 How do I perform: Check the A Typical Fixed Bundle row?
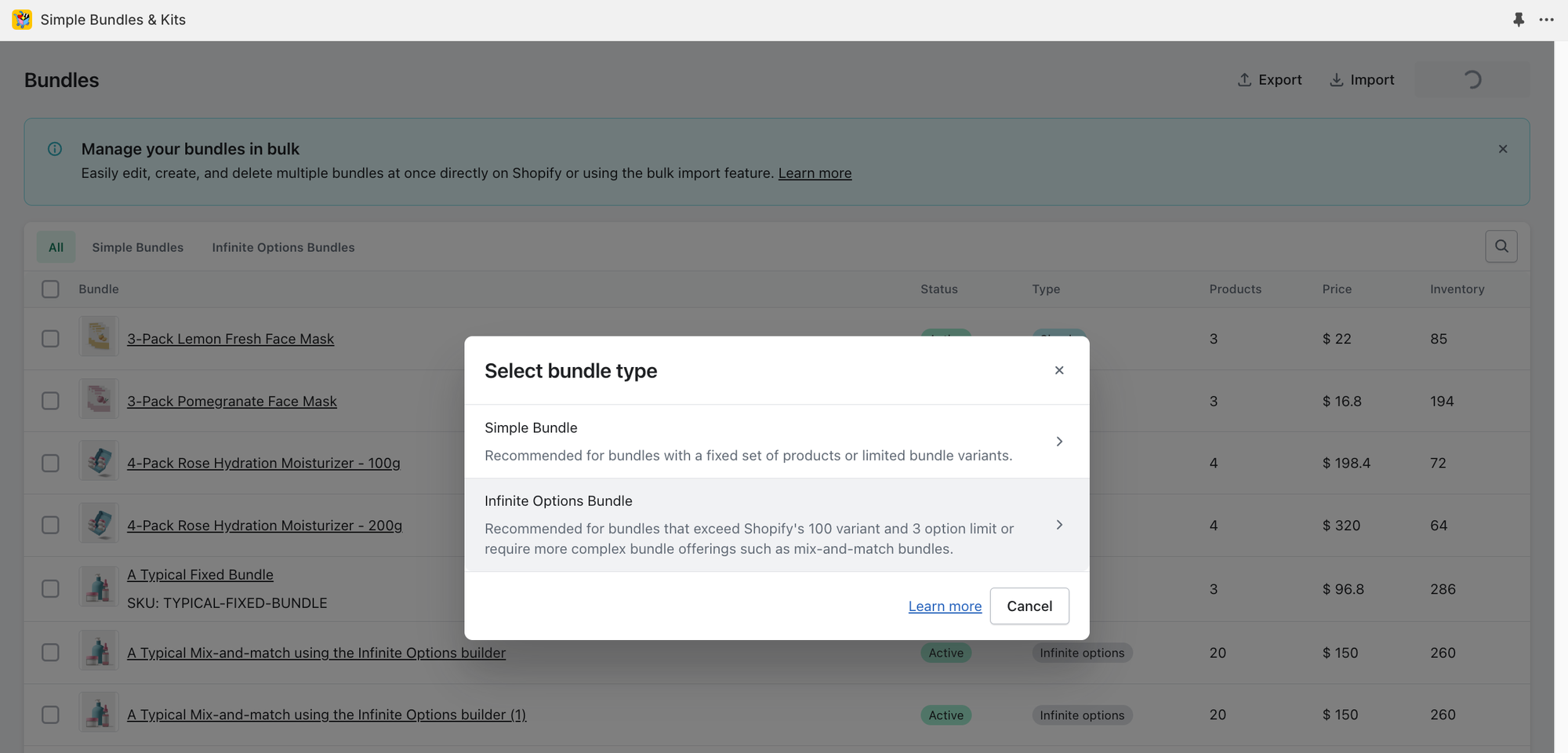(x=50, y=589)
